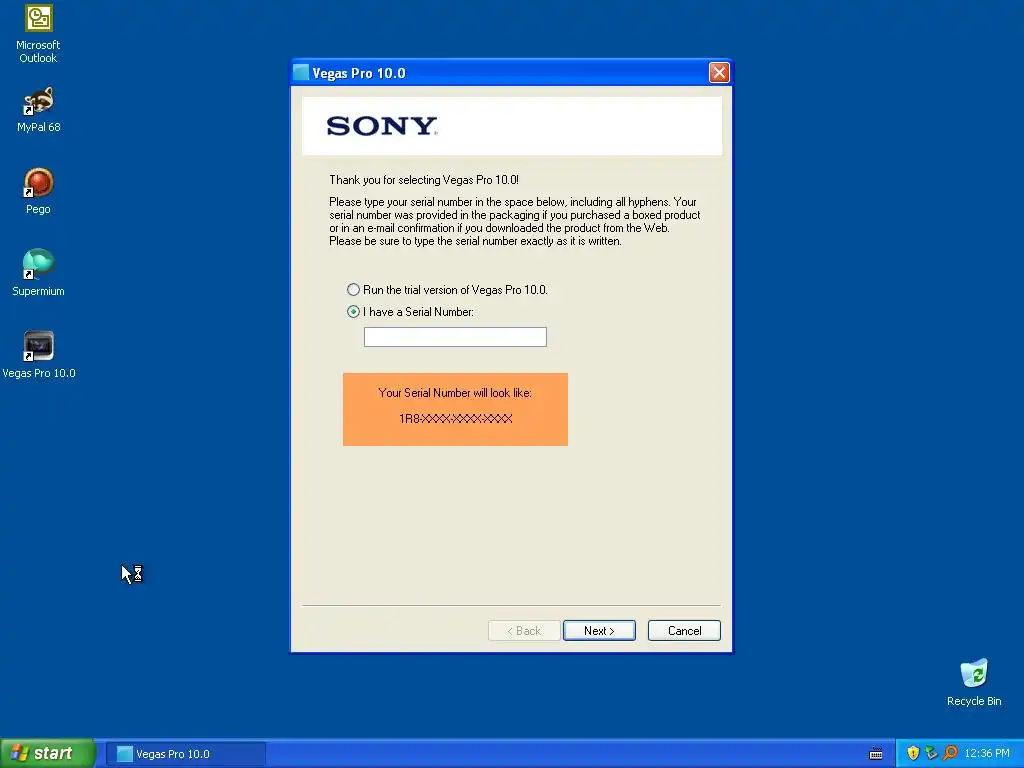This screenshot has width=1024, height=768.
Task: Select the Recycle Bin icon
Action: tap(974, 682)
